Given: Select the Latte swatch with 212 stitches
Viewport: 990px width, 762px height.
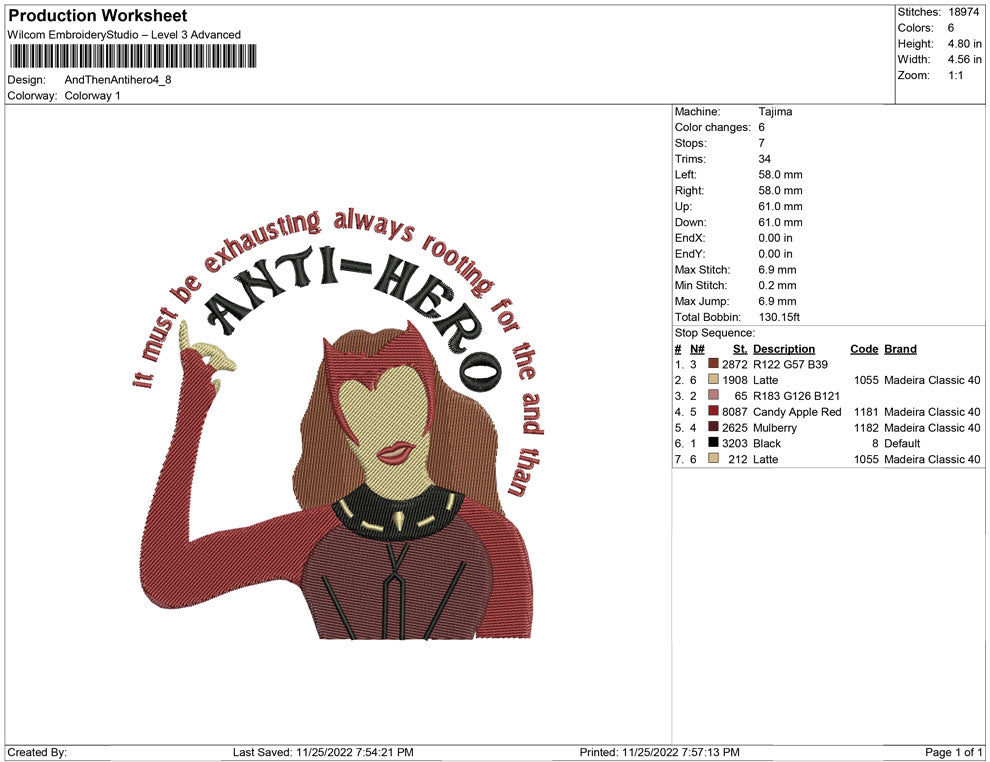Looking at the screenshot, I should coord(713,459).
